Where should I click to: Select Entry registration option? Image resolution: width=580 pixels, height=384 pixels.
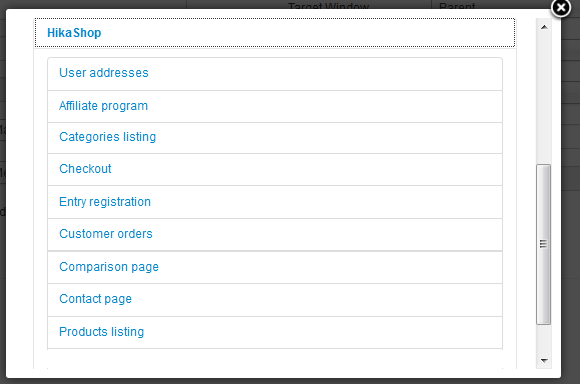tap(105, 202)
